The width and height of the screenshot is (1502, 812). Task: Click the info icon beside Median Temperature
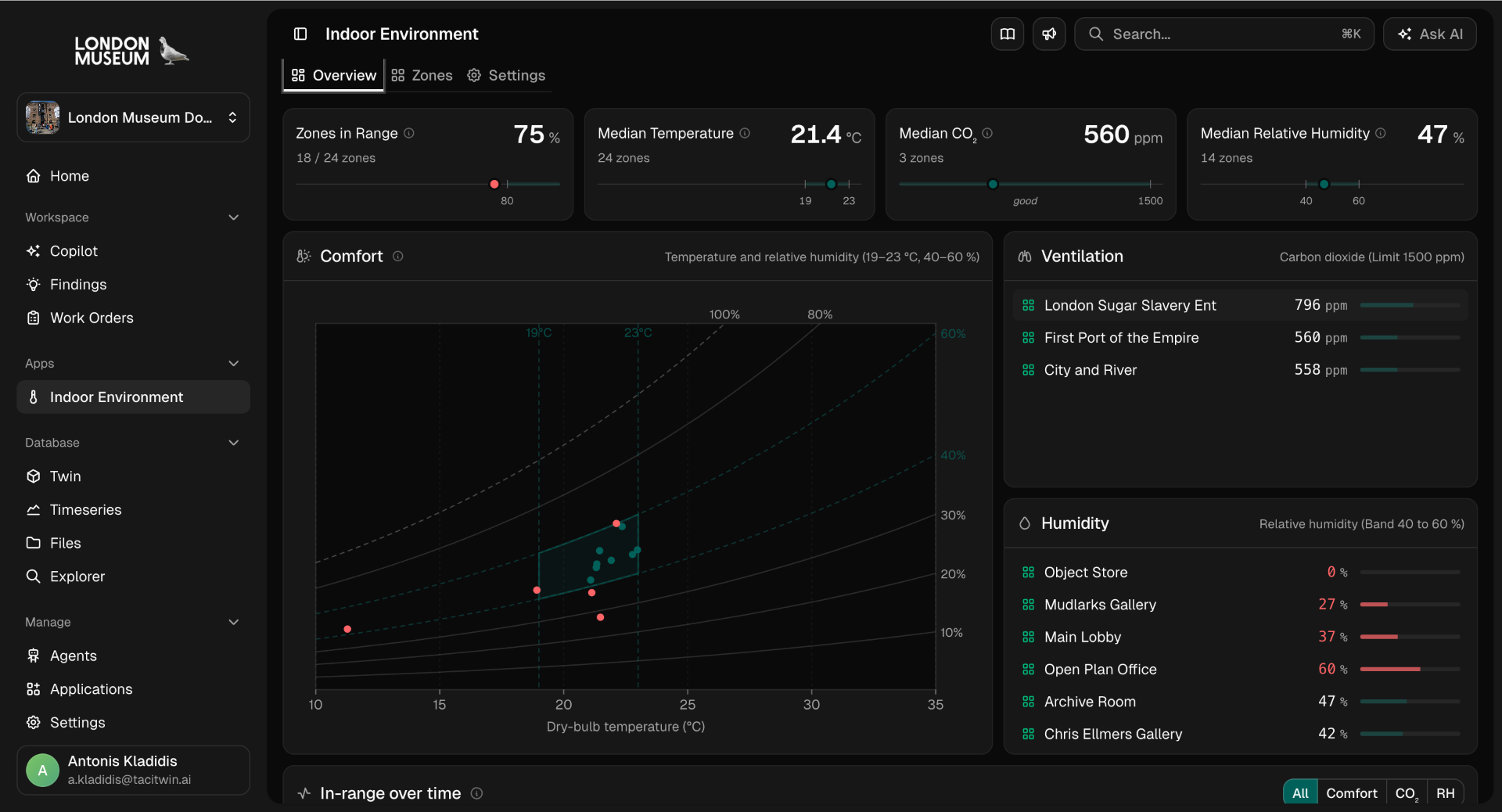pyautogui.click(x=745, y=133)
